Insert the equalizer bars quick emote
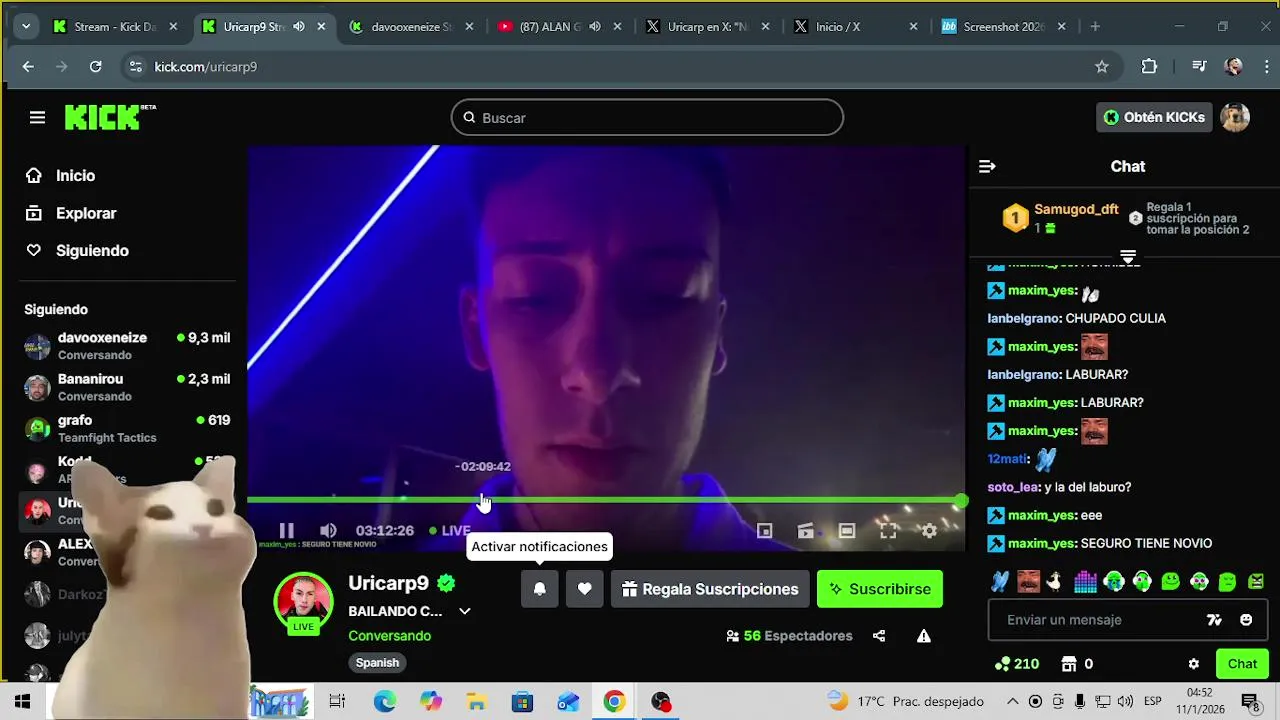 pyautogui.click(x=1085, y=581)
